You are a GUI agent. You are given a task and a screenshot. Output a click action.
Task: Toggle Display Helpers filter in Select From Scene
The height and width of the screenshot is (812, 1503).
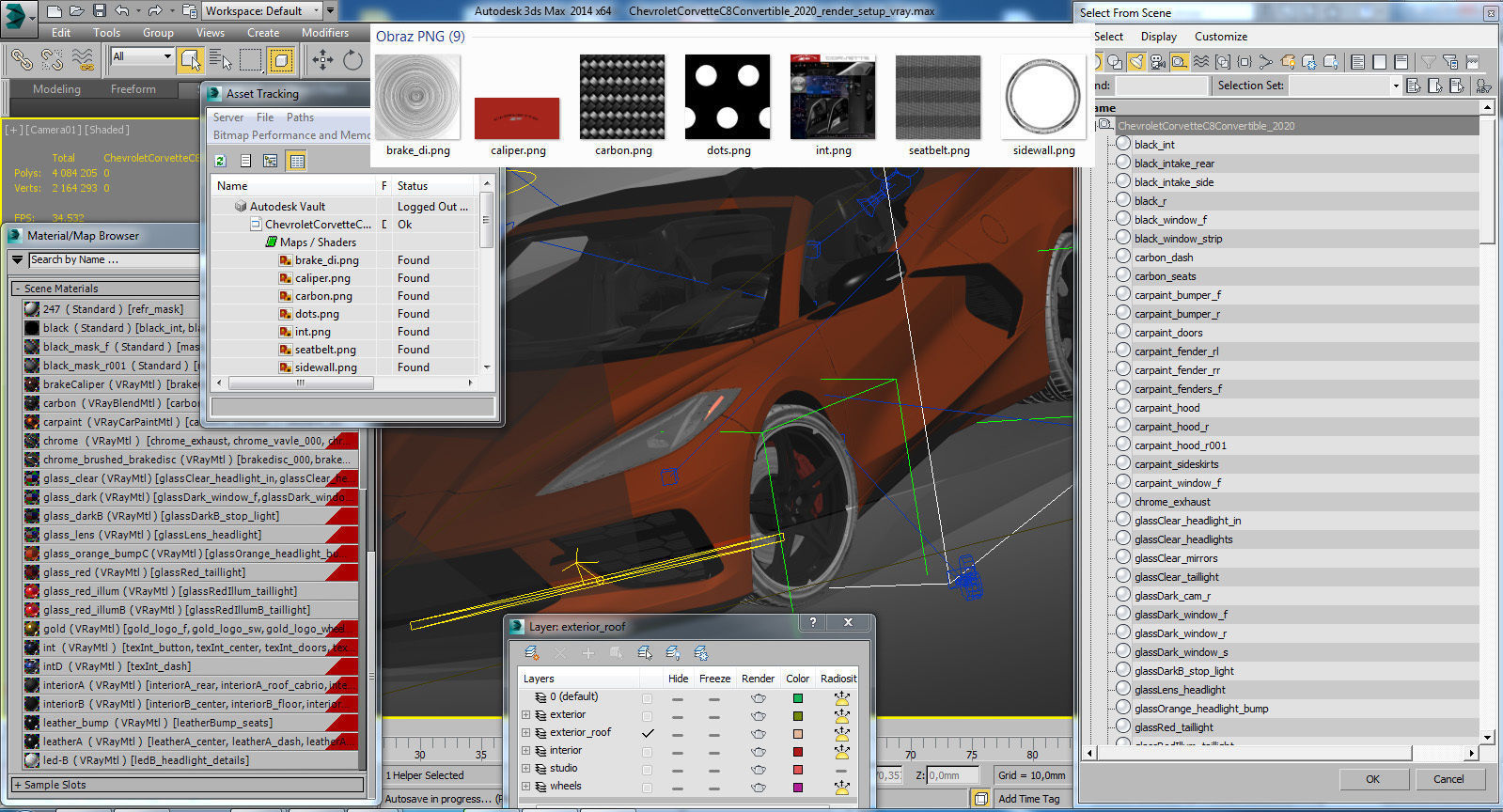click(x=1179, y=61)
